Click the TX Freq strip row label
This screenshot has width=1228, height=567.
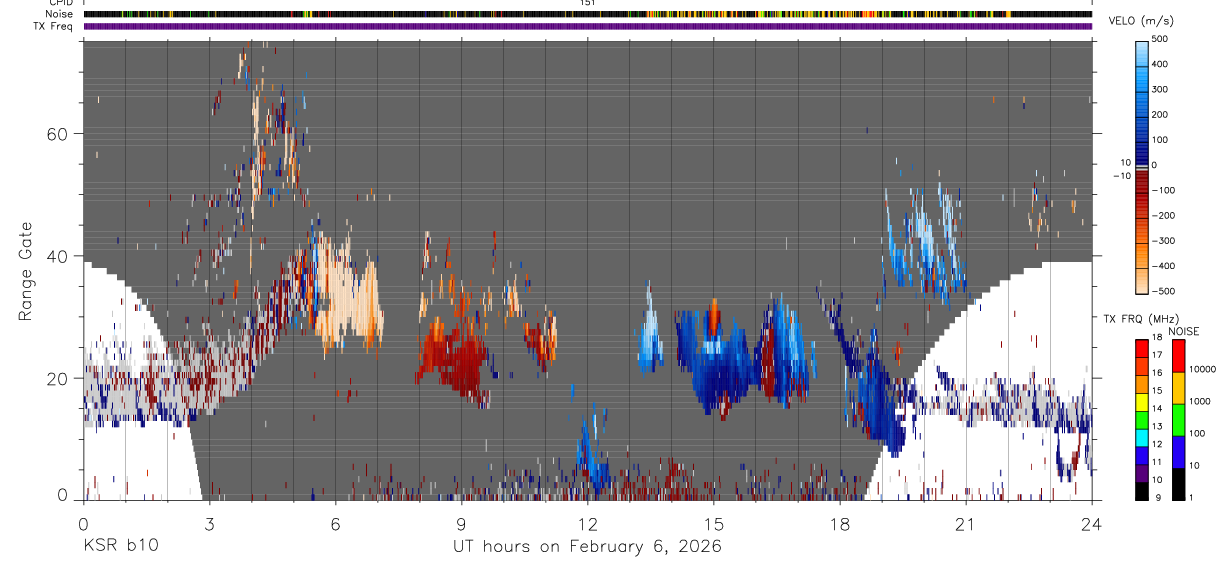[52, 26]
